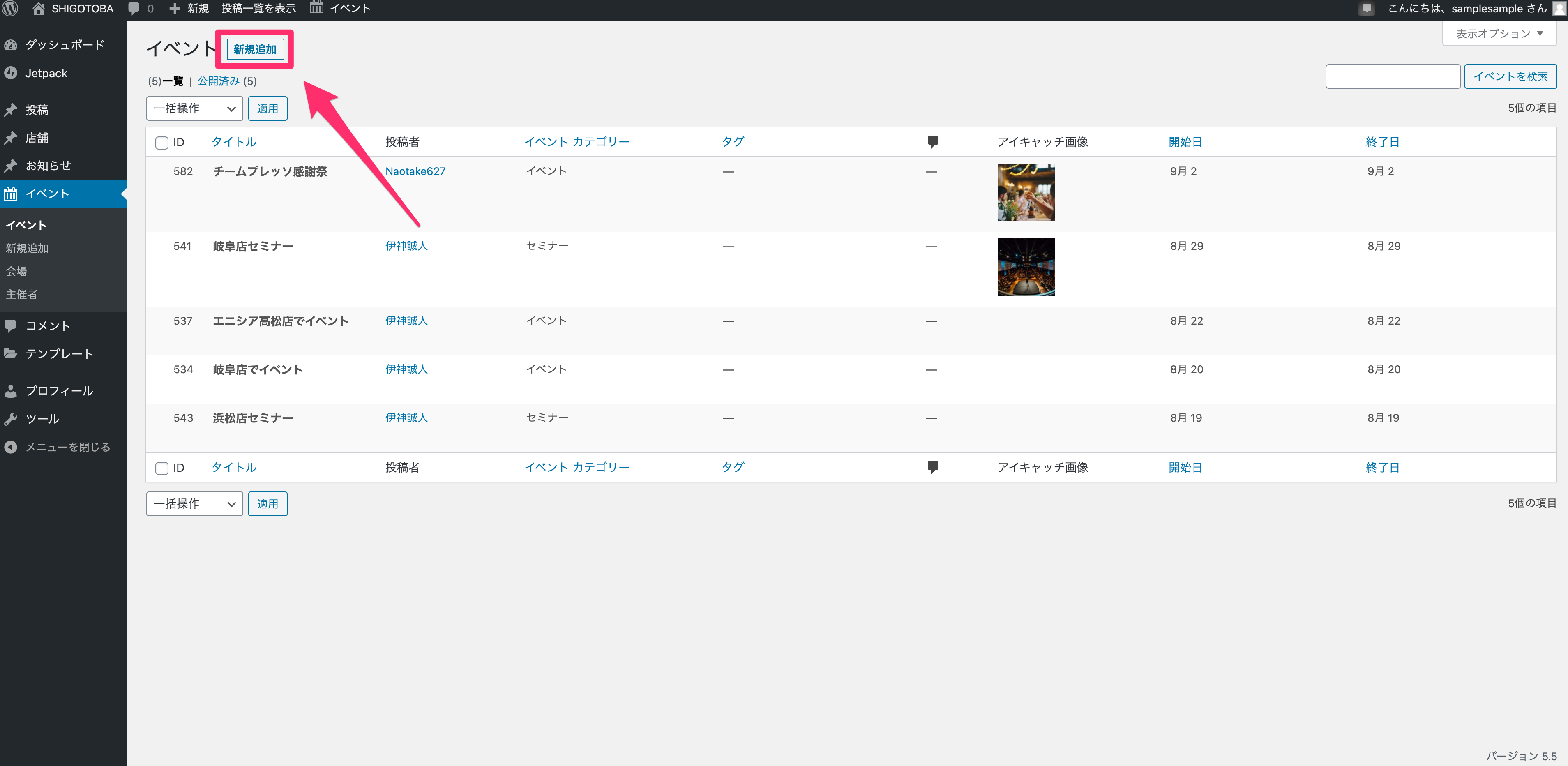The width and height of the screenshot is (1568, 766).
Task: Click 投稿一覧を表示 in admin bar
Action: pos(259,9)
